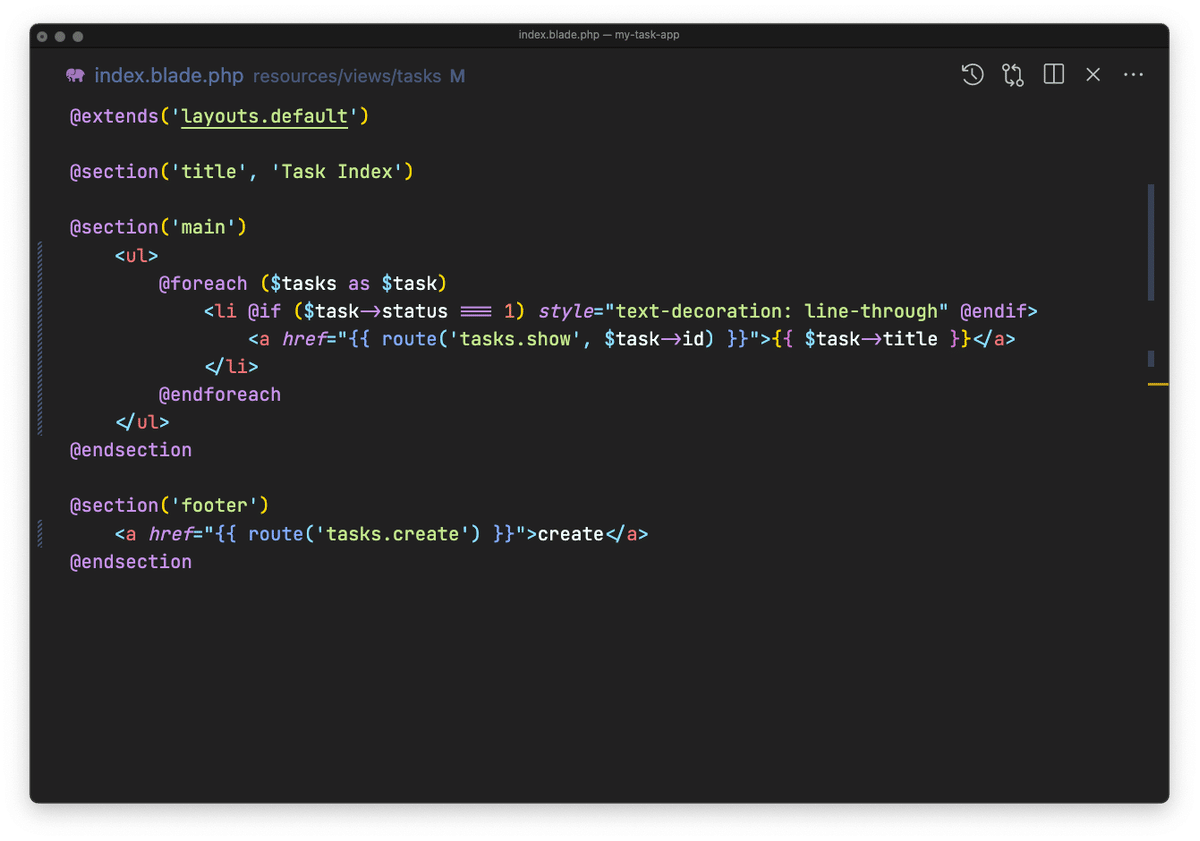Click the text-decoration: line-through style value
This screenshot has height=841, width=1200.
(776, 311)
